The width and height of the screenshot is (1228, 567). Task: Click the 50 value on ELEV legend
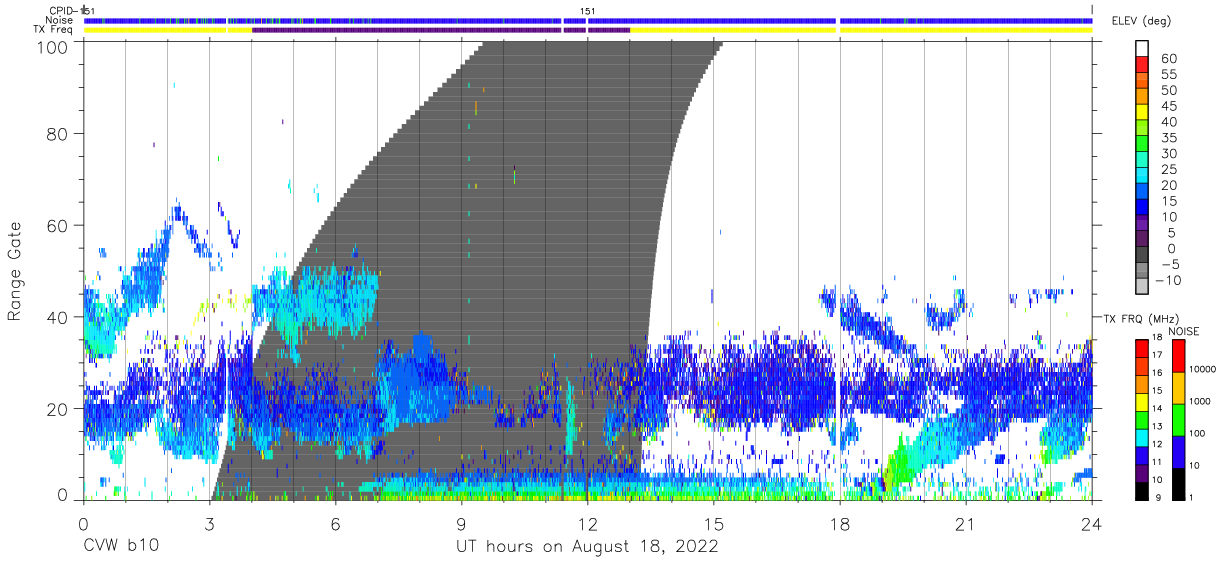pos(1168,90)
